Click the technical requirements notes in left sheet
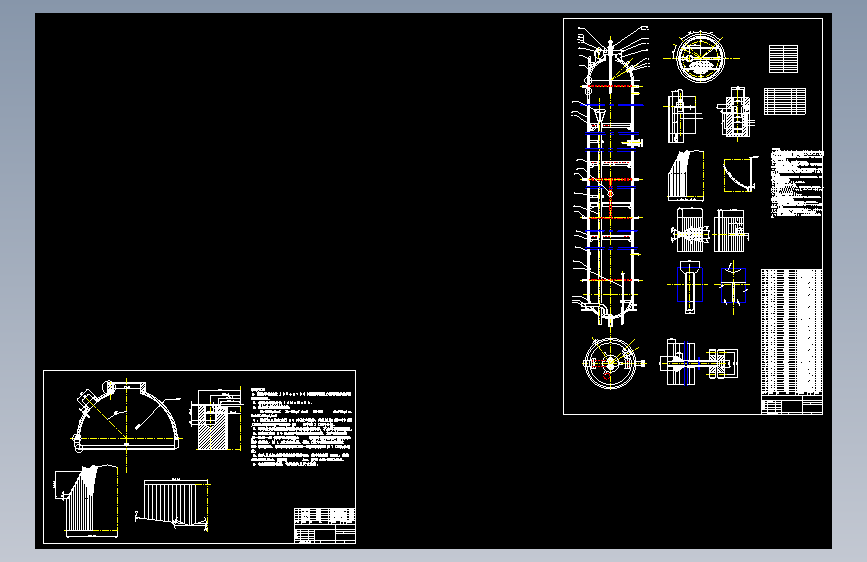This screenshot has height=562, width=867. [x=301, y=428]
